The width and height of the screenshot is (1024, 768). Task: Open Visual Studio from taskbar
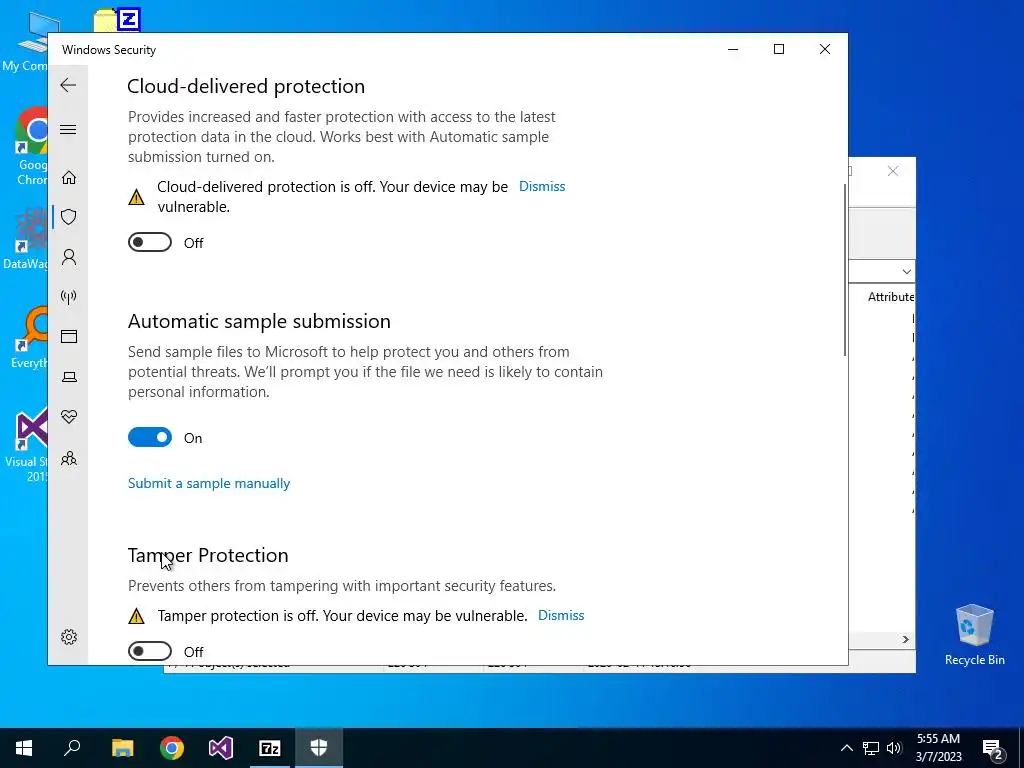[221, 748]
